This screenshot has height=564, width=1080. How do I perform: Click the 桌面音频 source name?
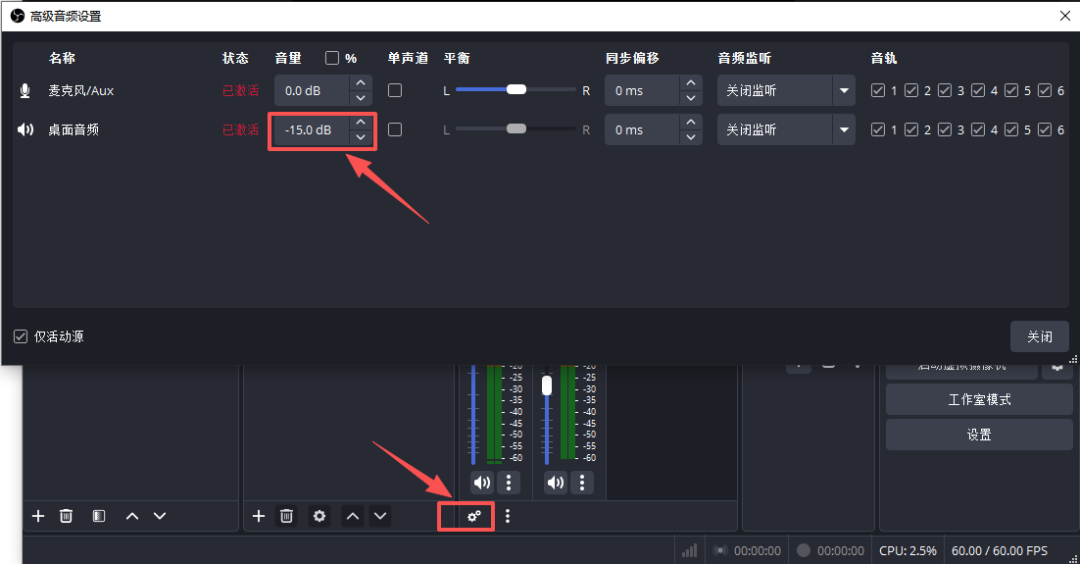tap(74, 129)
